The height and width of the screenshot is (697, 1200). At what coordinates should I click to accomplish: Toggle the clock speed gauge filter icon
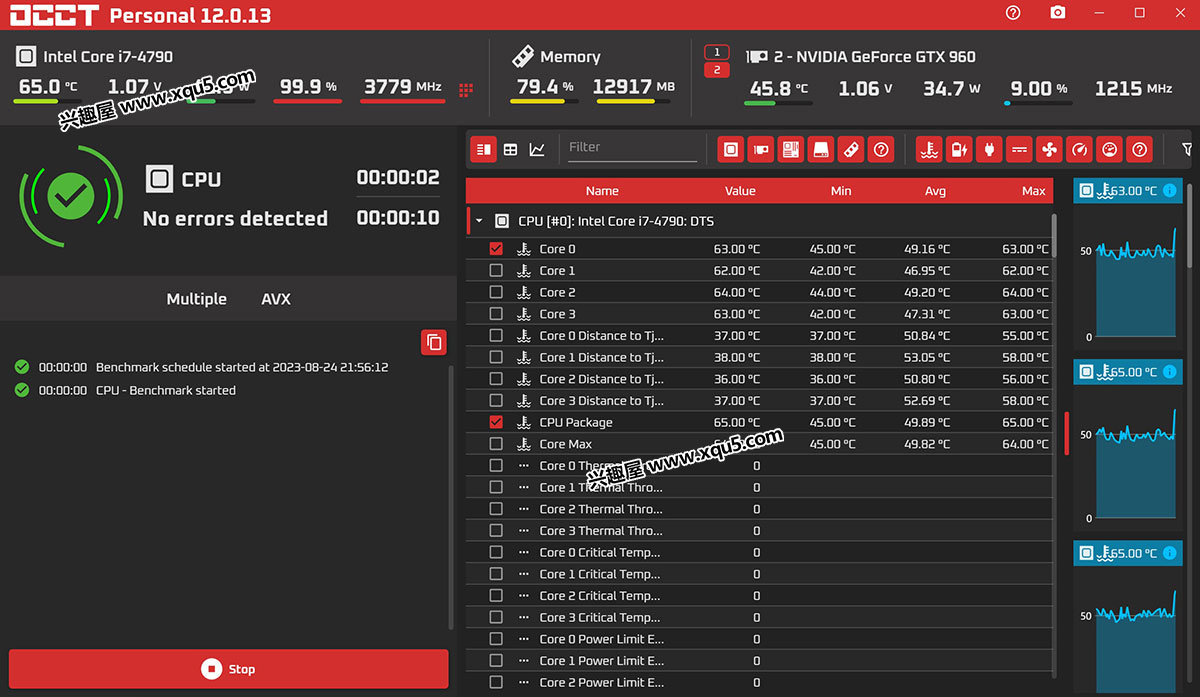pos(1079,149)
